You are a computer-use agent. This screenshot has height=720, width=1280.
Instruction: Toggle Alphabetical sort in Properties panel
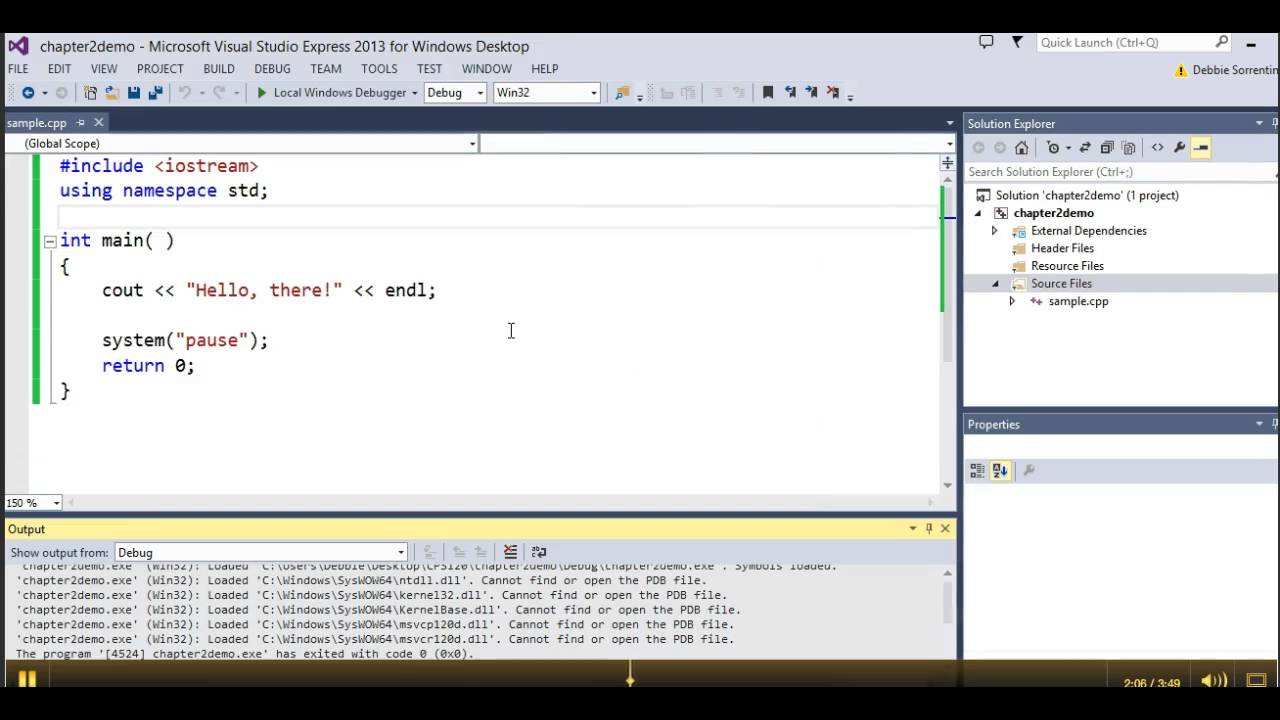click(1000, 471)
